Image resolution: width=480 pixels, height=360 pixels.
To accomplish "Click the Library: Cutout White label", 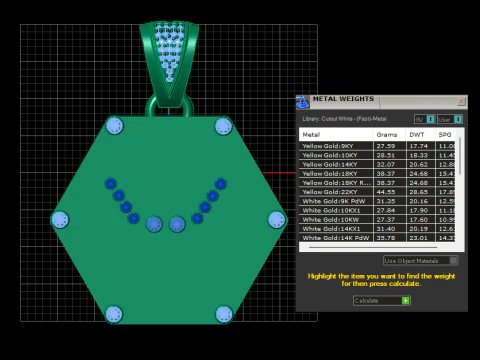I will pyautogui.click(x=344, y=119).
